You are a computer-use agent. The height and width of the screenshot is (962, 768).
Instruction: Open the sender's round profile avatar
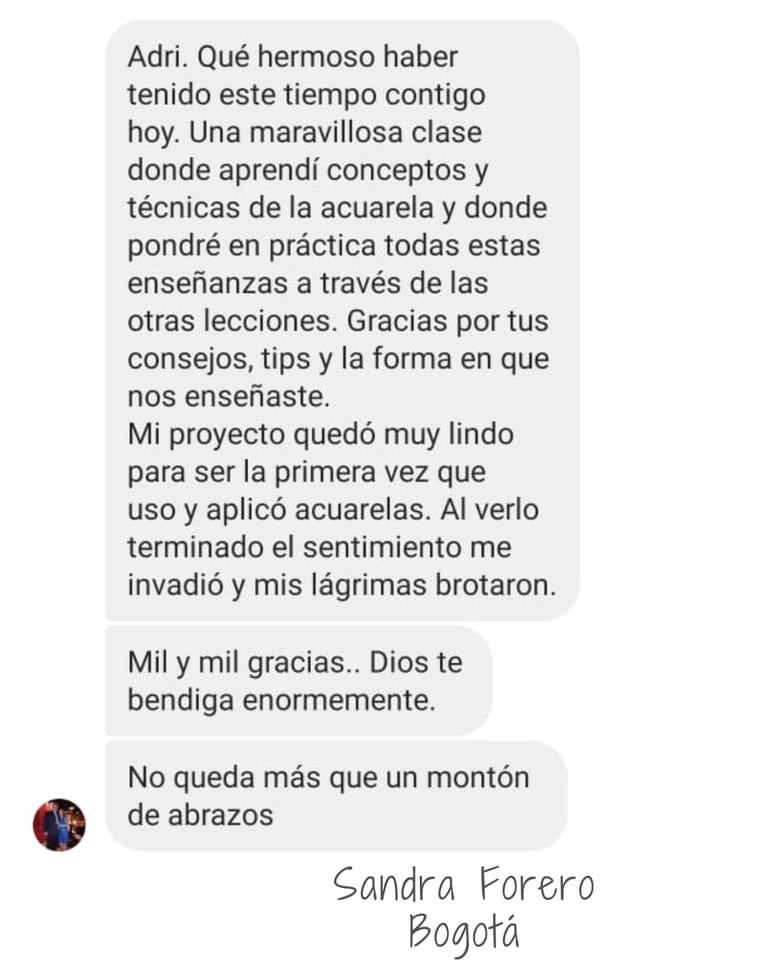[x=59, y=825]
